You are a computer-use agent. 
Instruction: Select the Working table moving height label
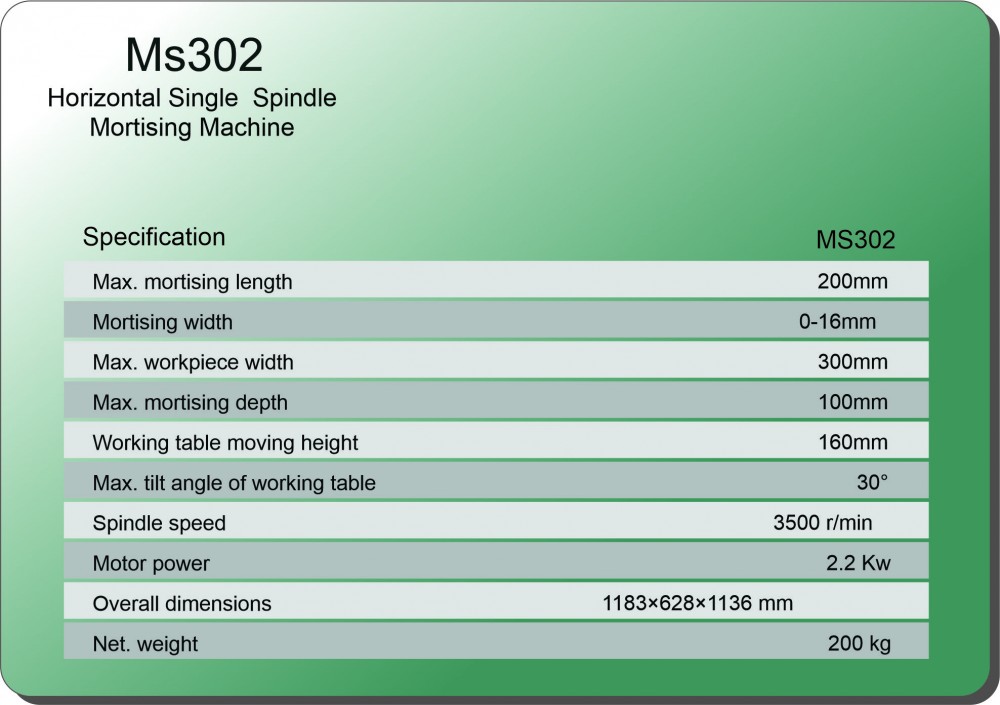pos(225,442)
